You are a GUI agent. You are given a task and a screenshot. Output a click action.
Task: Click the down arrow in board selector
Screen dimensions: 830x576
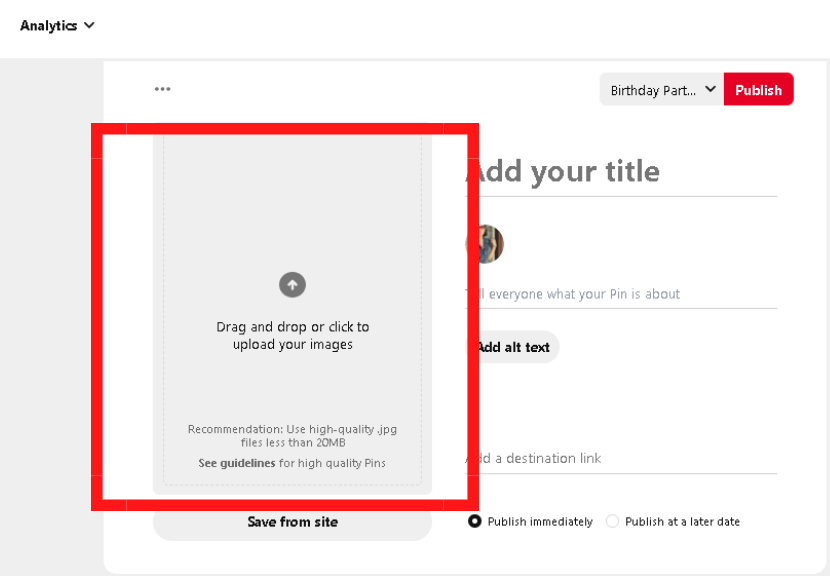pos(710,89)
